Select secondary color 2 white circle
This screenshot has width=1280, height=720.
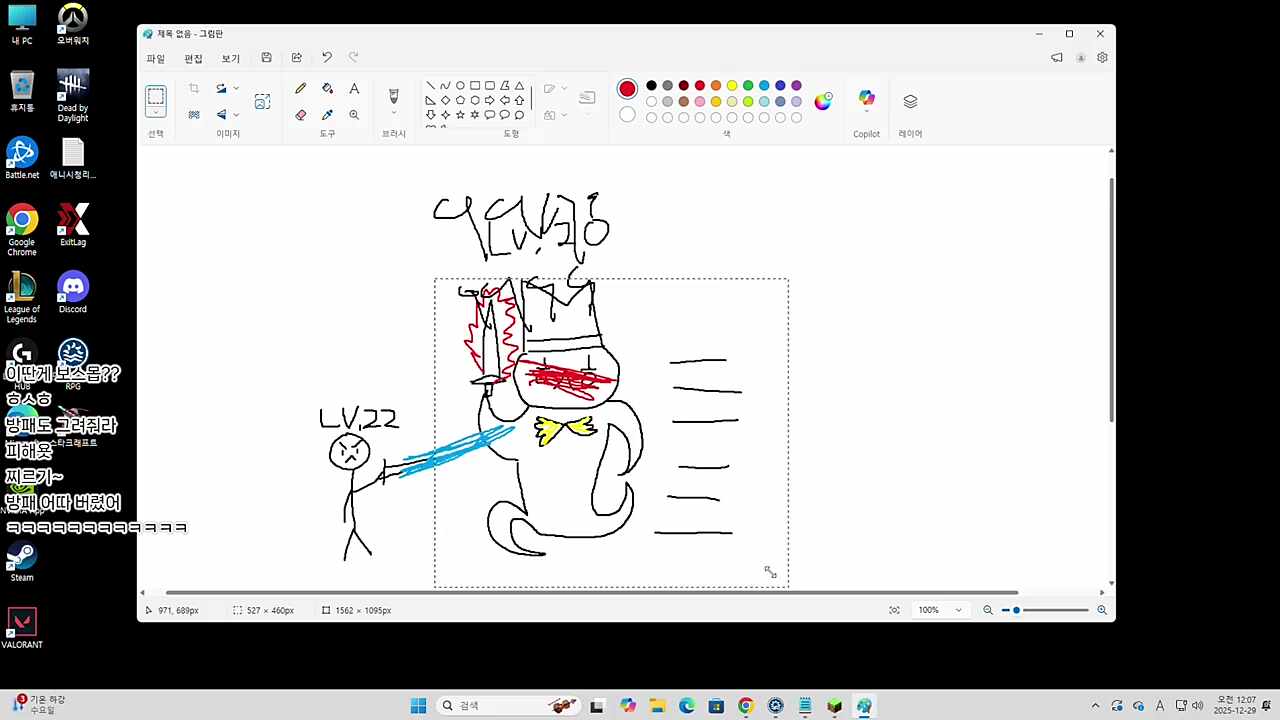627,114
